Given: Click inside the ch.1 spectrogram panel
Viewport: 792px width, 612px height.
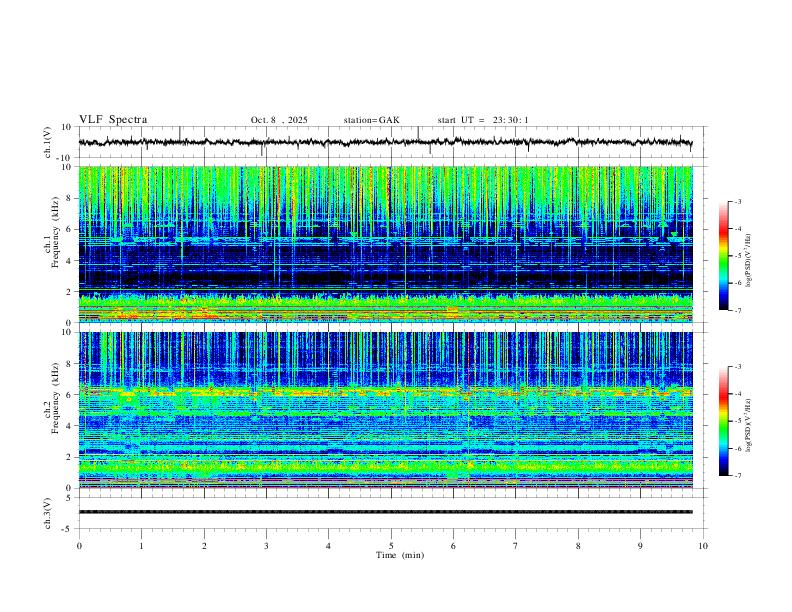Looking at the screenshot, I should [385, 244].
